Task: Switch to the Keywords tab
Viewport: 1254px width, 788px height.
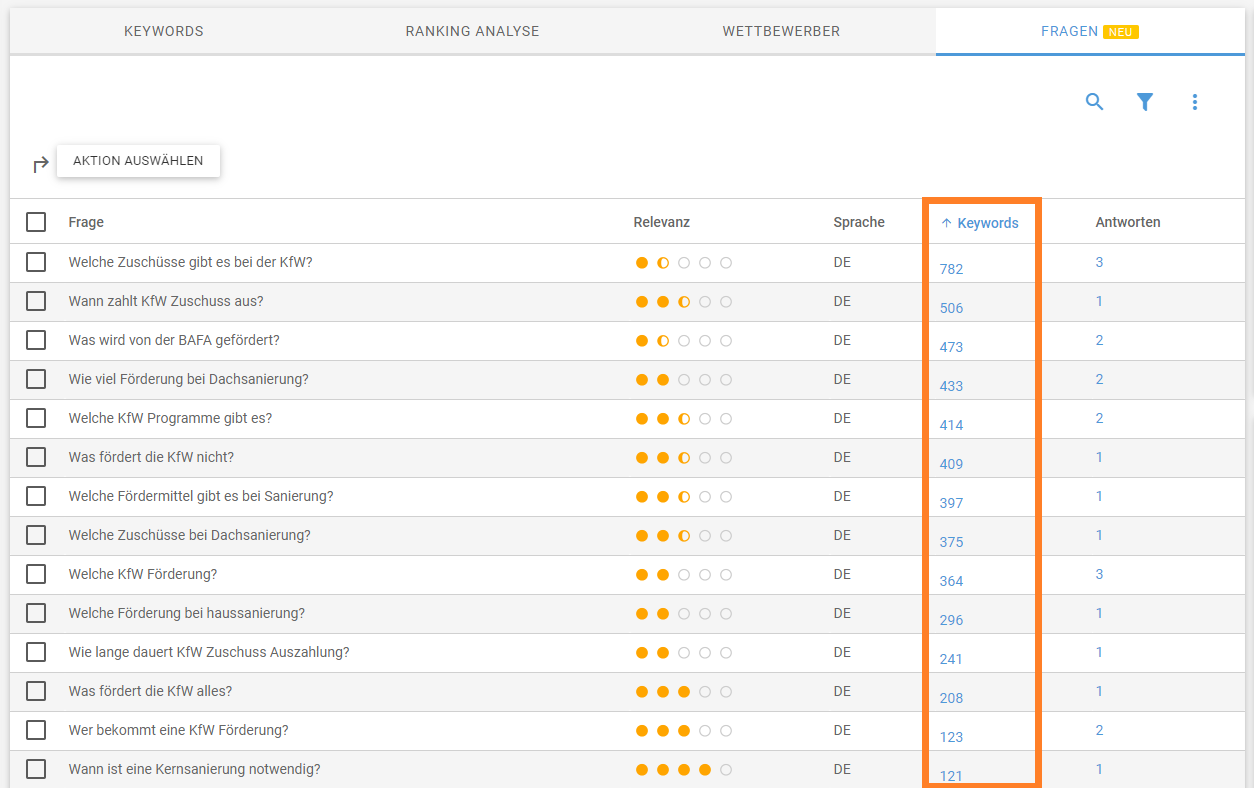Action: coord(164,31)
